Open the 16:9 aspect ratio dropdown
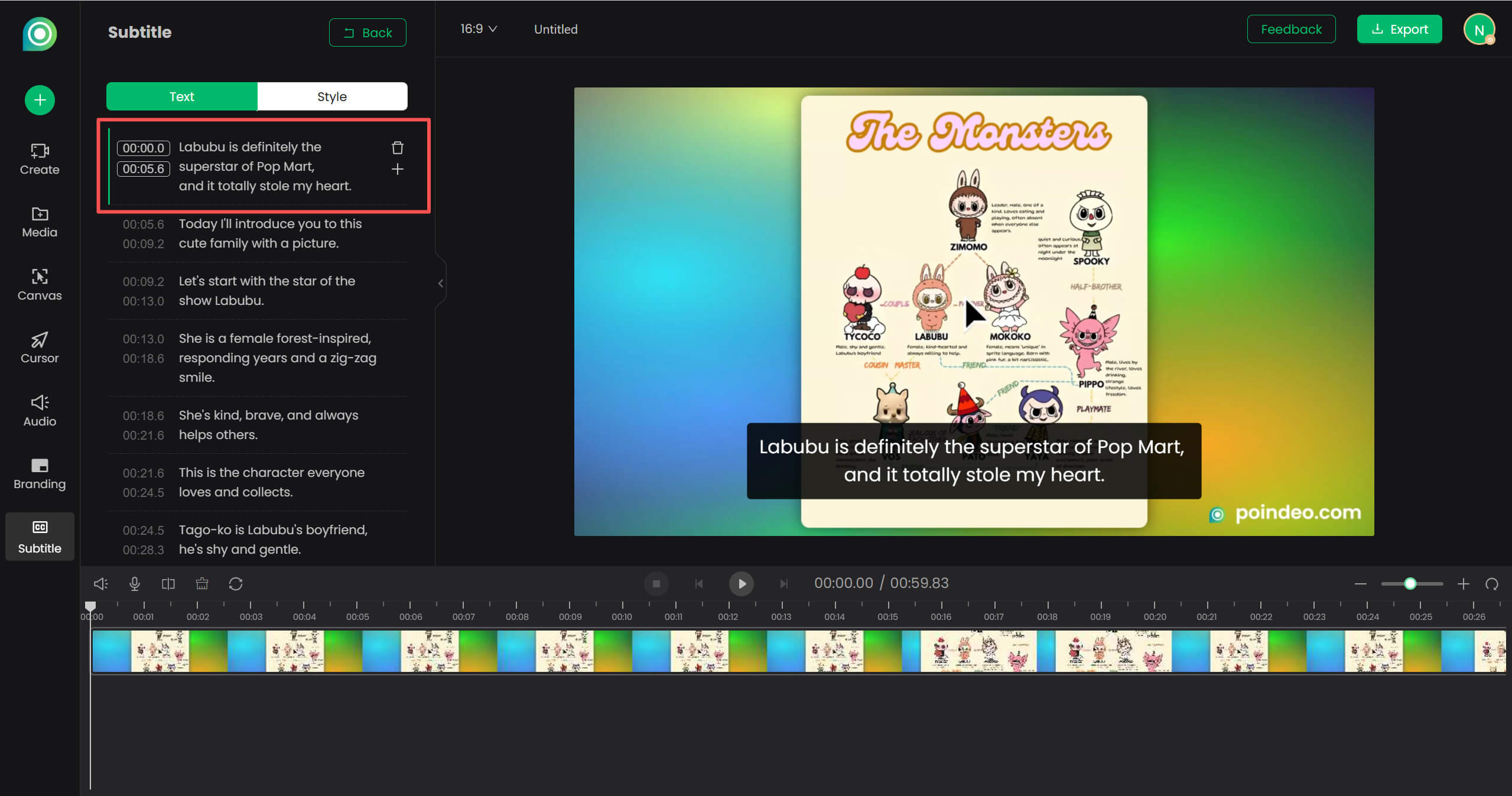Viewport: 1512px width, 796px height. pos(478,28)
